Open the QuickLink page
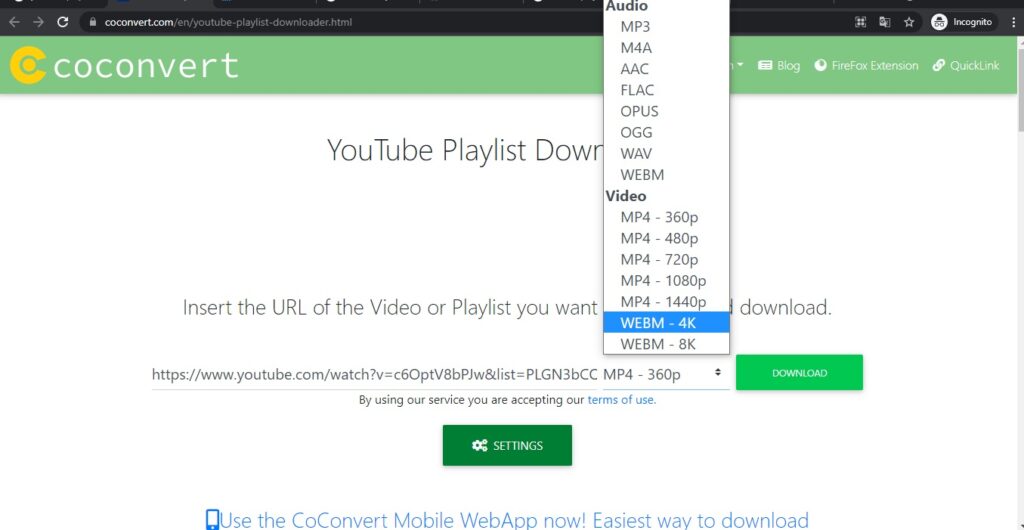Viewport: 1024px width, 530px height. click(966, 65)
